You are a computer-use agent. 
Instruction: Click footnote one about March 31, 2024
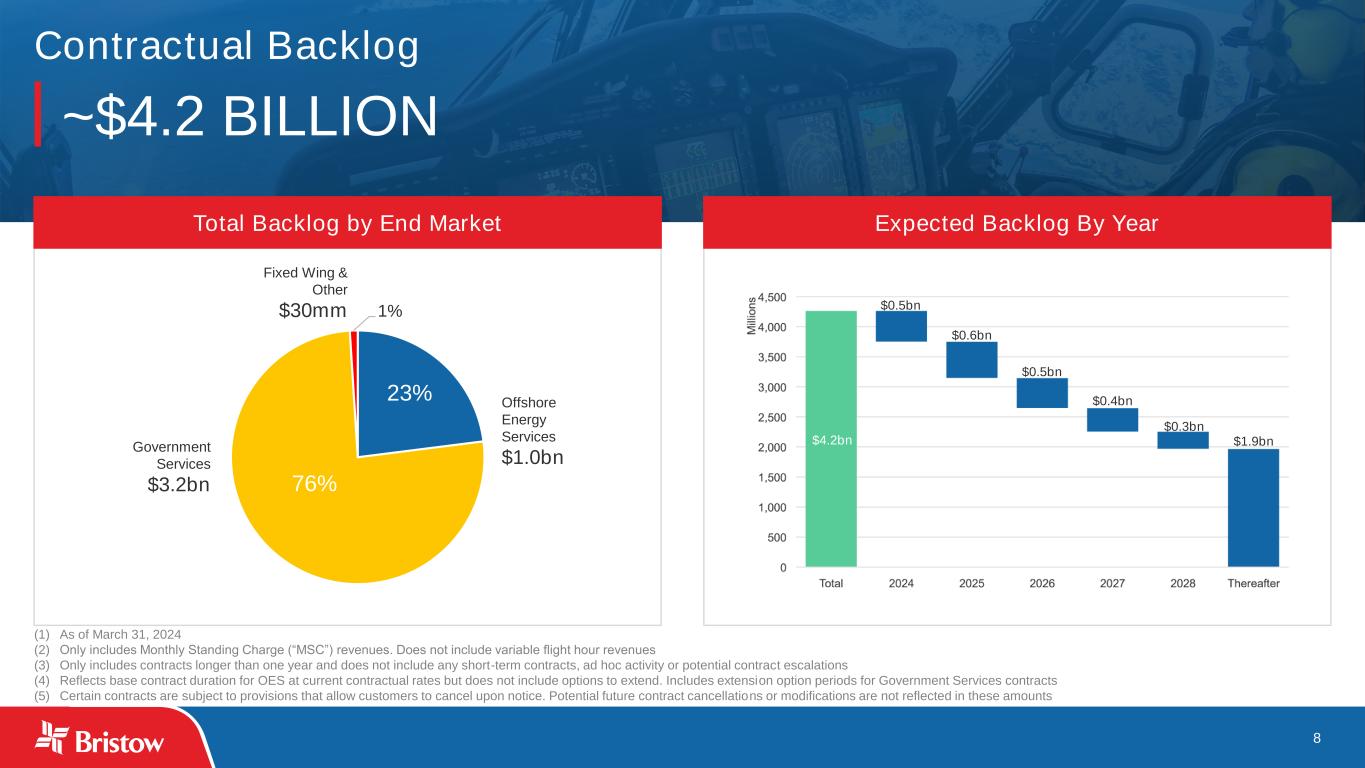(120, 634)
